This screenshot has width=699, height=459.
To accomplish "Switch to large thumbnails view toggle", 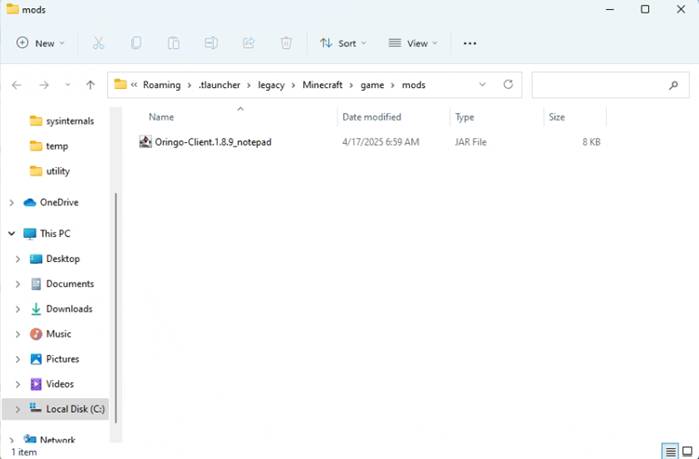I will 686,451.
